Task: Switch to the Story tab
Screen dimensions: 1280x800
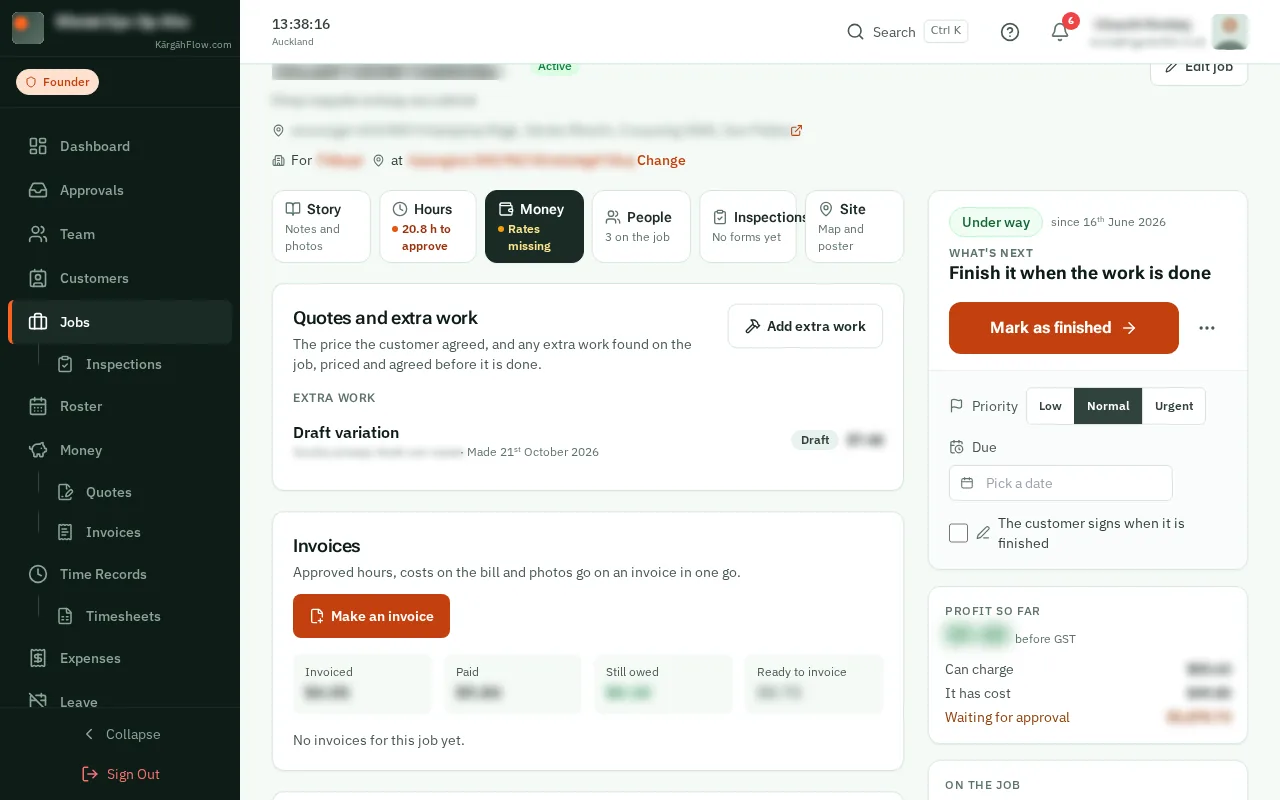Action: [x=321, y=227]
